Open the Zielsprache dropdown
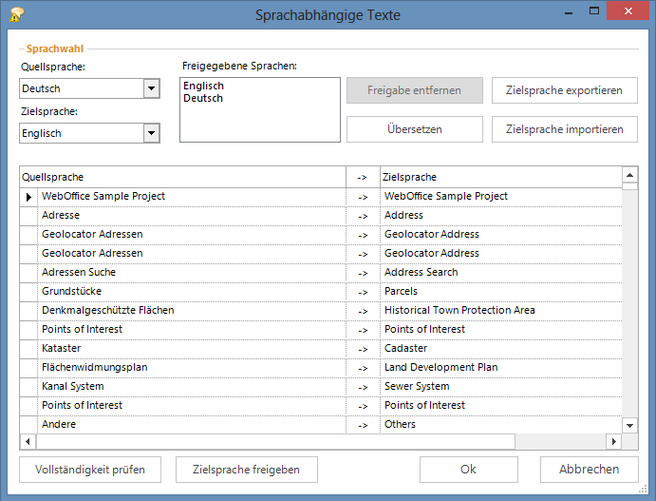Viewport: 656px width, 501px height. coord(151,133)
